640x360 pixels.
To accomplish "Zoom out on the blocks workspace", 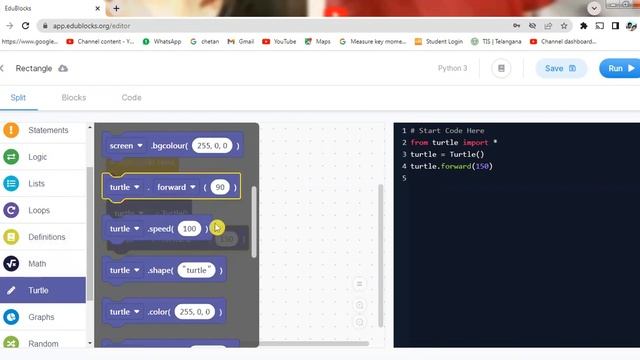I will [360, 322].
